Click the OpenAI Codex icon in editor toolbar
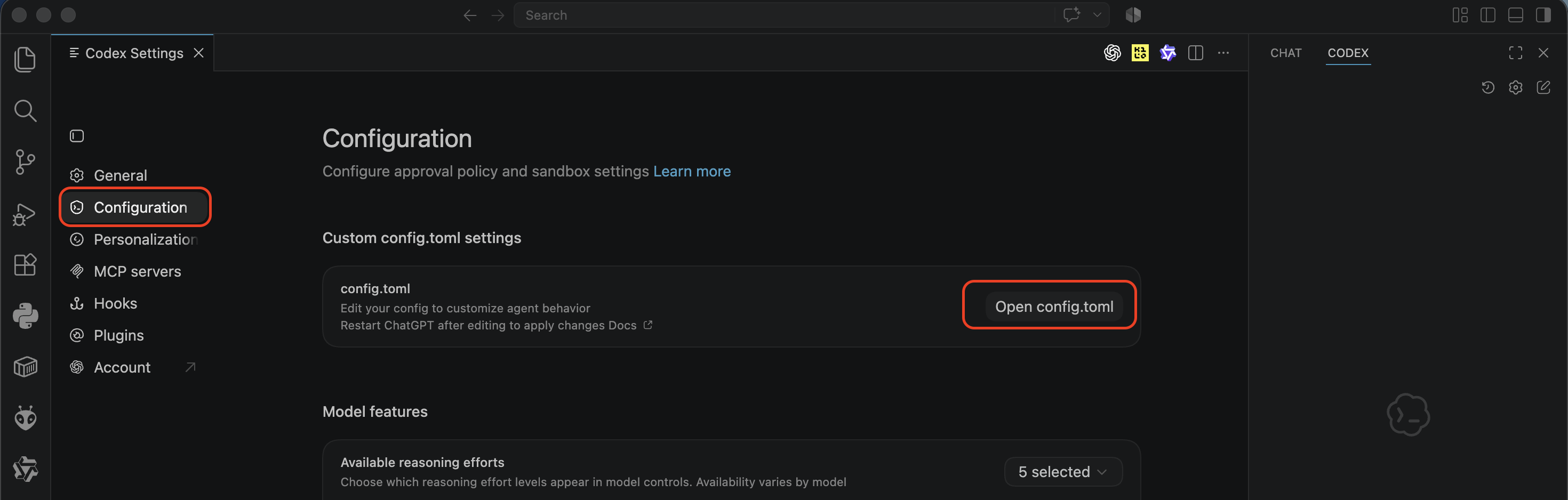 [1112, 53]
